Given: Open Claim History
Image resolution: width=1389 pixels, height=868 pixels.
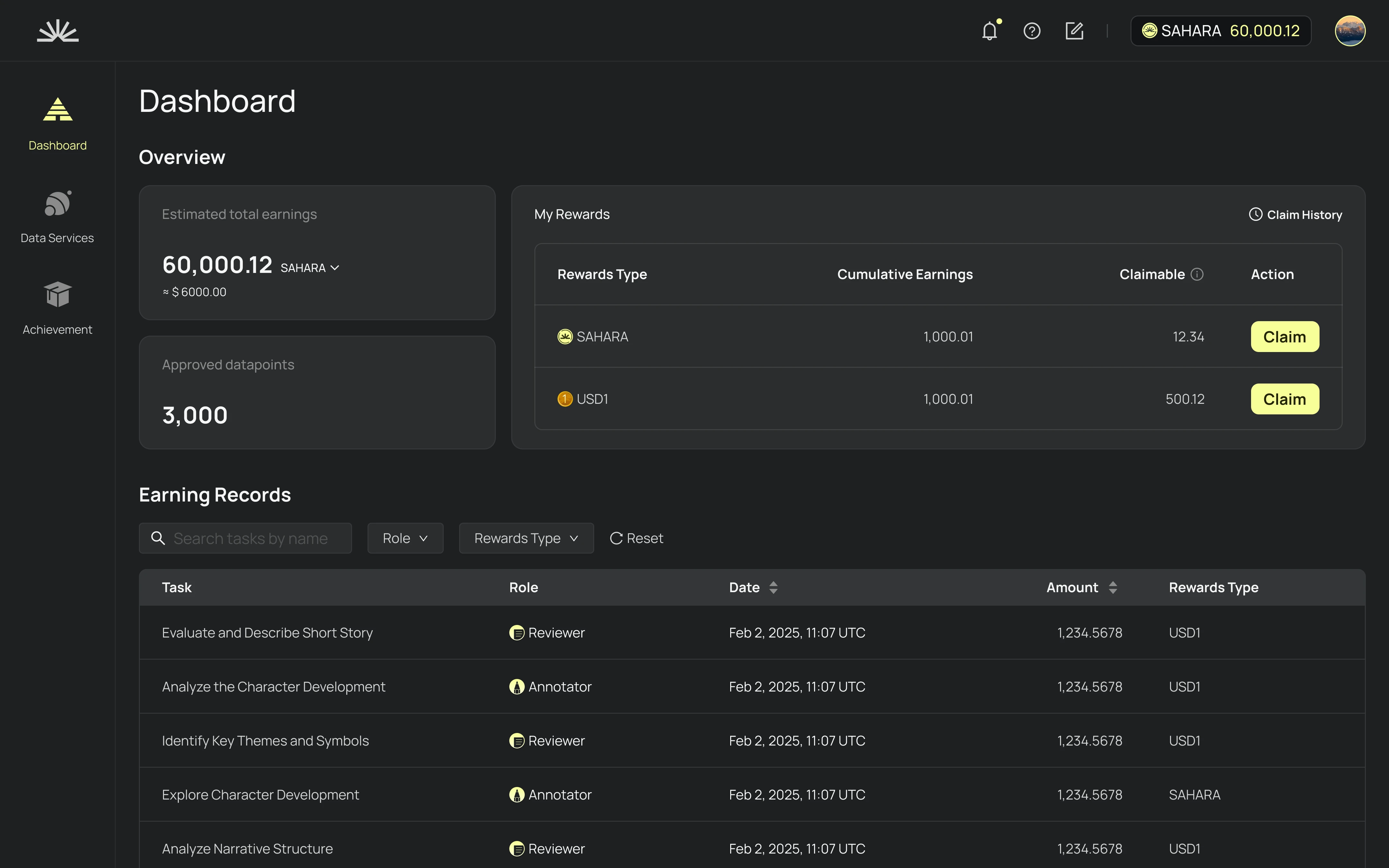Looking at the screenshot, I should tap(1295, 215).
